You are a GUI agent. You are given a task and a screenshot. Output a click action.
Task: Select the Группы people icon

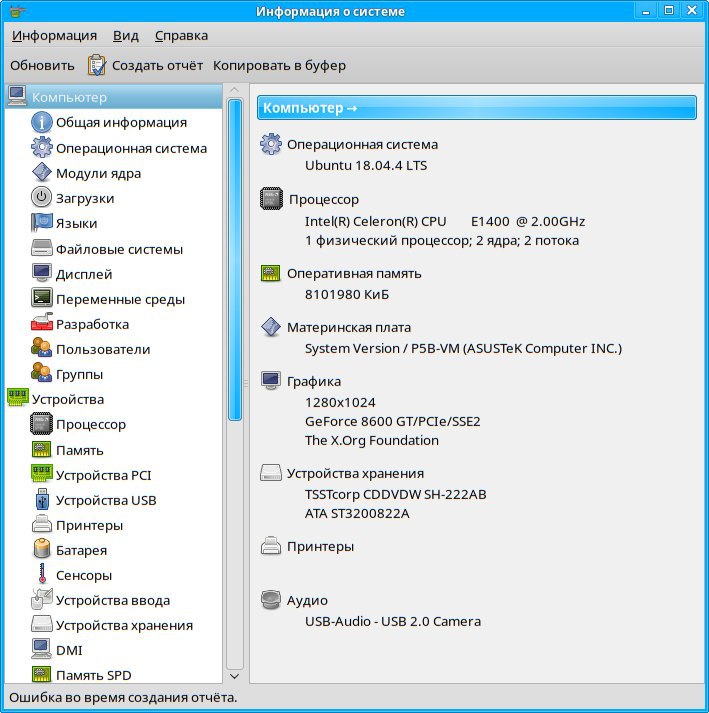tap(41, 373)
